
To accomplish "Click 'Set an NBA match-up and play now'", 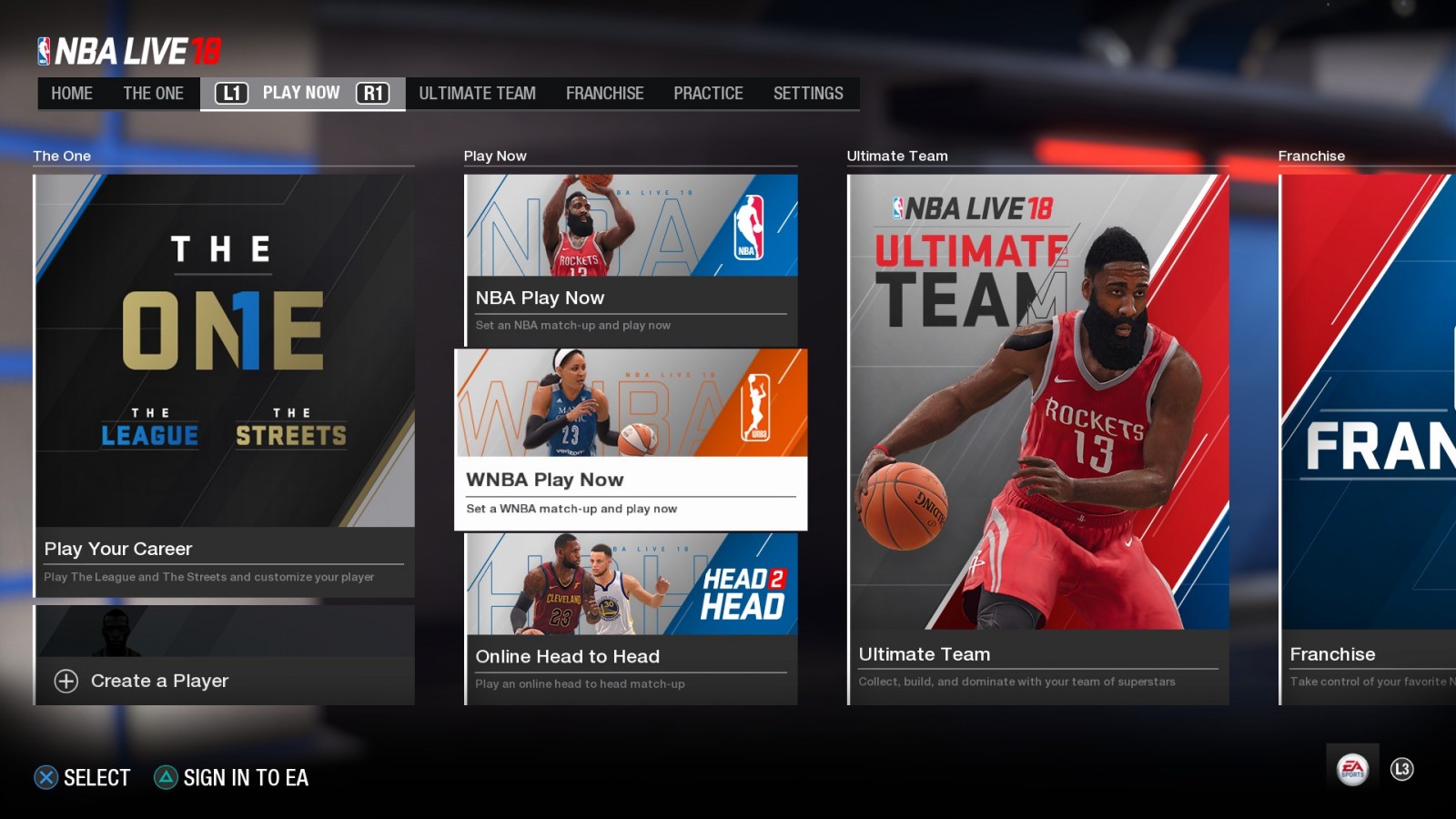I will [x=572, y=325].
